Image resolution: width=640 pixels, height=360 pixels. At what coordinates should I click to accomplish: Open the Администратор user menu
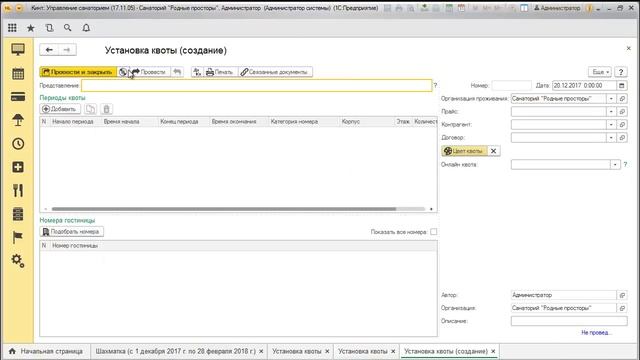(557, 8)
